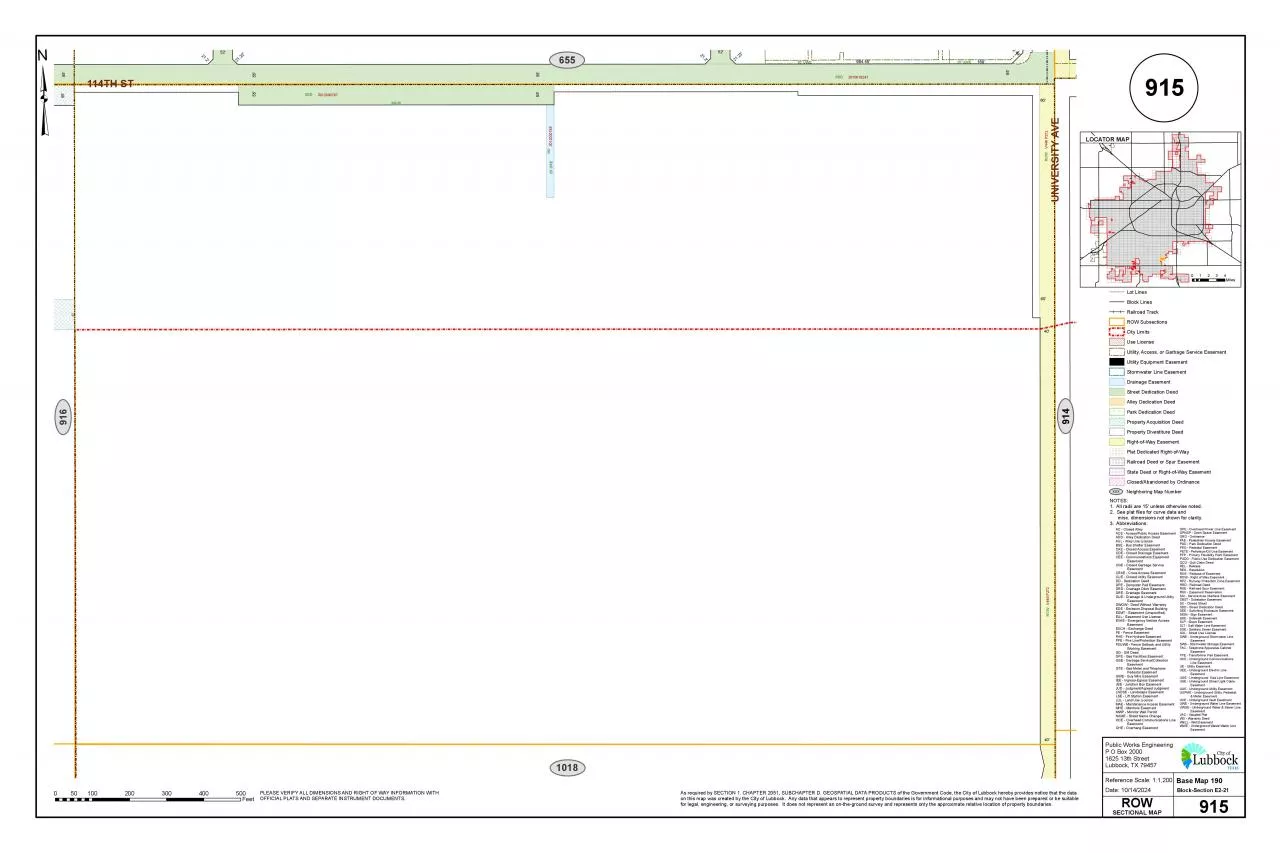Image resolution: width=1280 pixels, height=853 pixels.
Task: Click the ROW Subsections legend swatch
Action: tap(1116, 322)
